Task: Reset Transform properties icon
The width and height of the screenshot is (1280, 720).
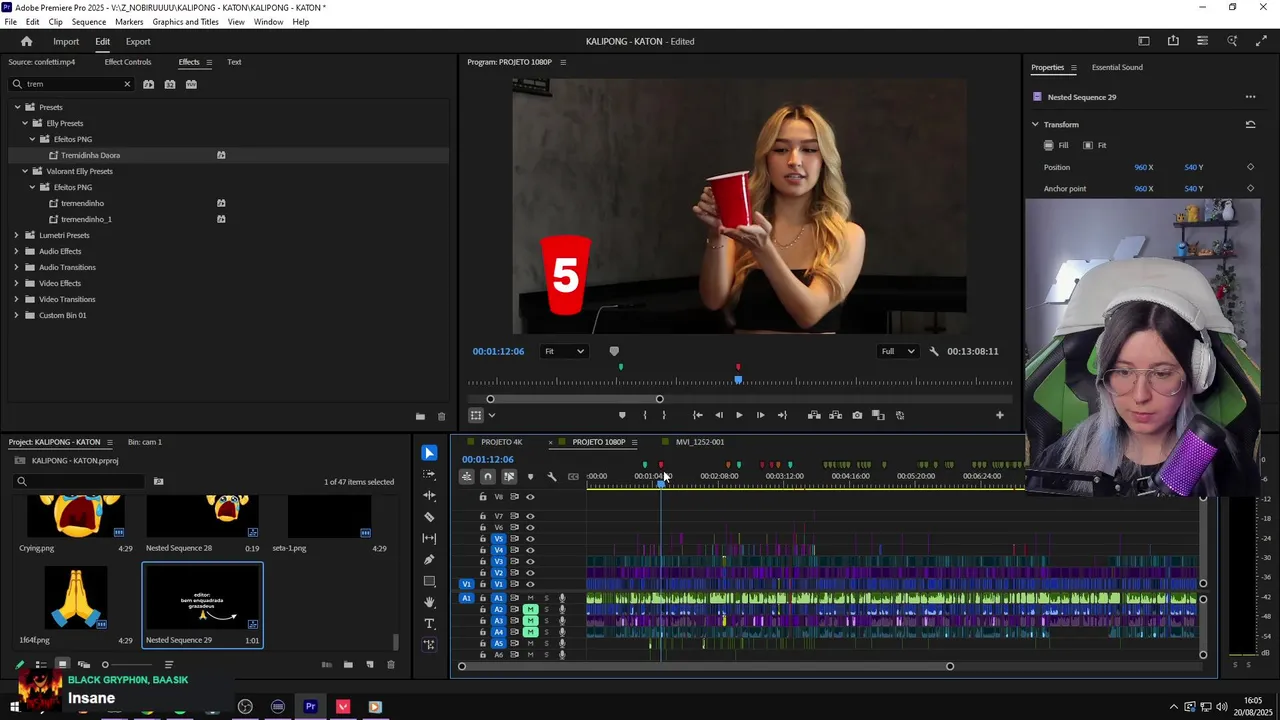Action: coord(1250,124)
